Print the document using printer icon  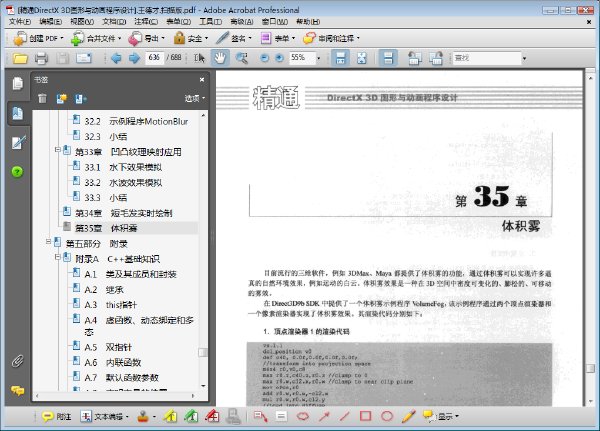(x=41, y=58)
